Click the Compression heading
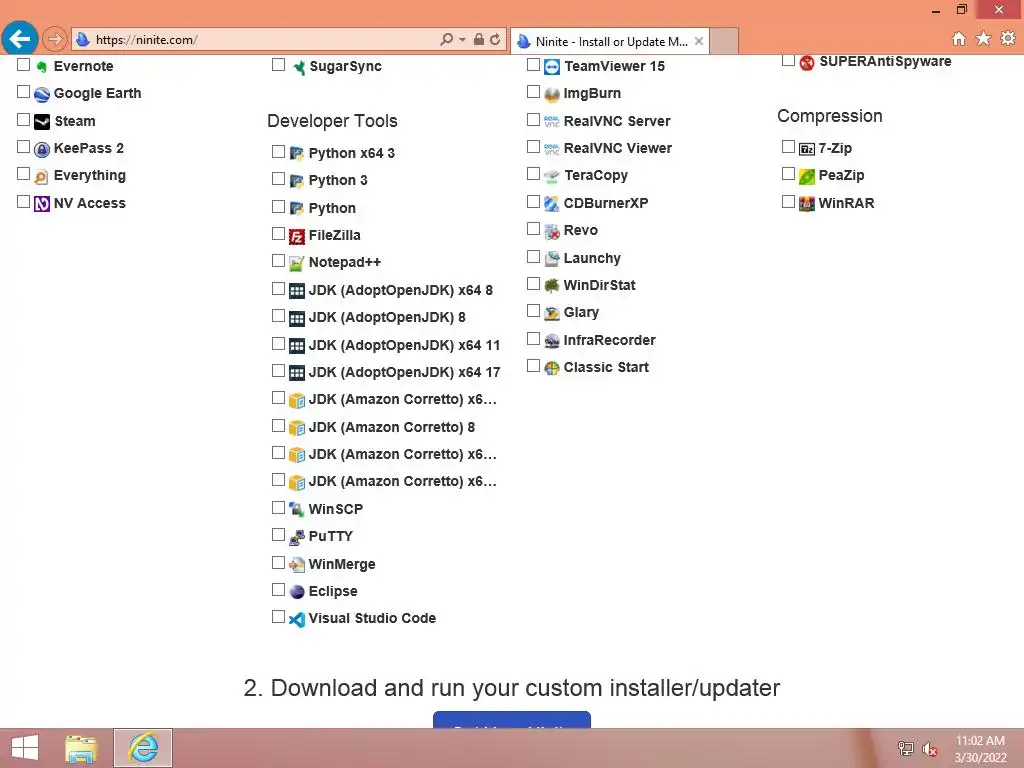Viewport: 1024px width, 768px height. tap(829, 116)
